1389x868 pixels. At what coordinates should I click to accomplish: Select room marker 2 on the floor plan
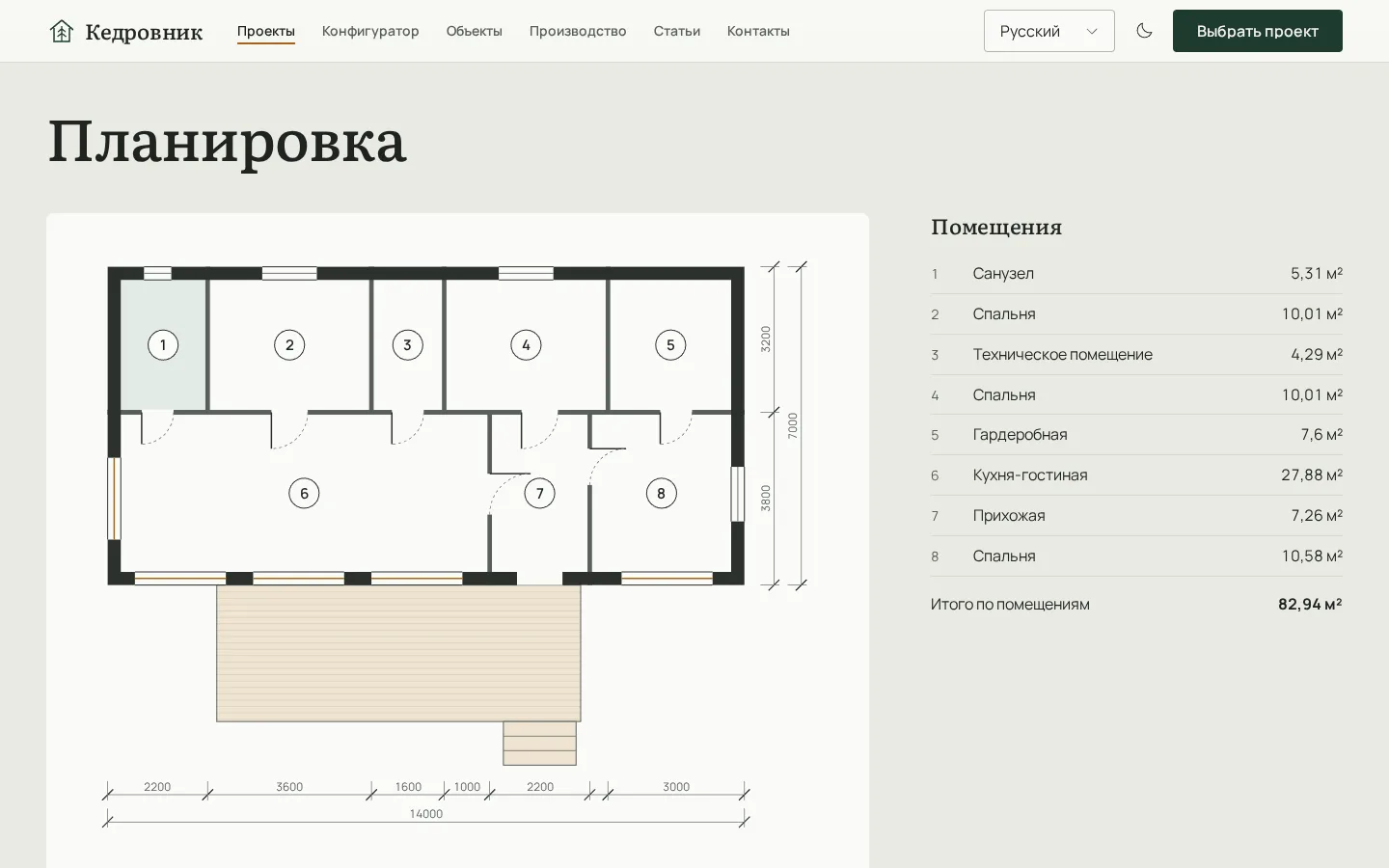click(289, 345)
